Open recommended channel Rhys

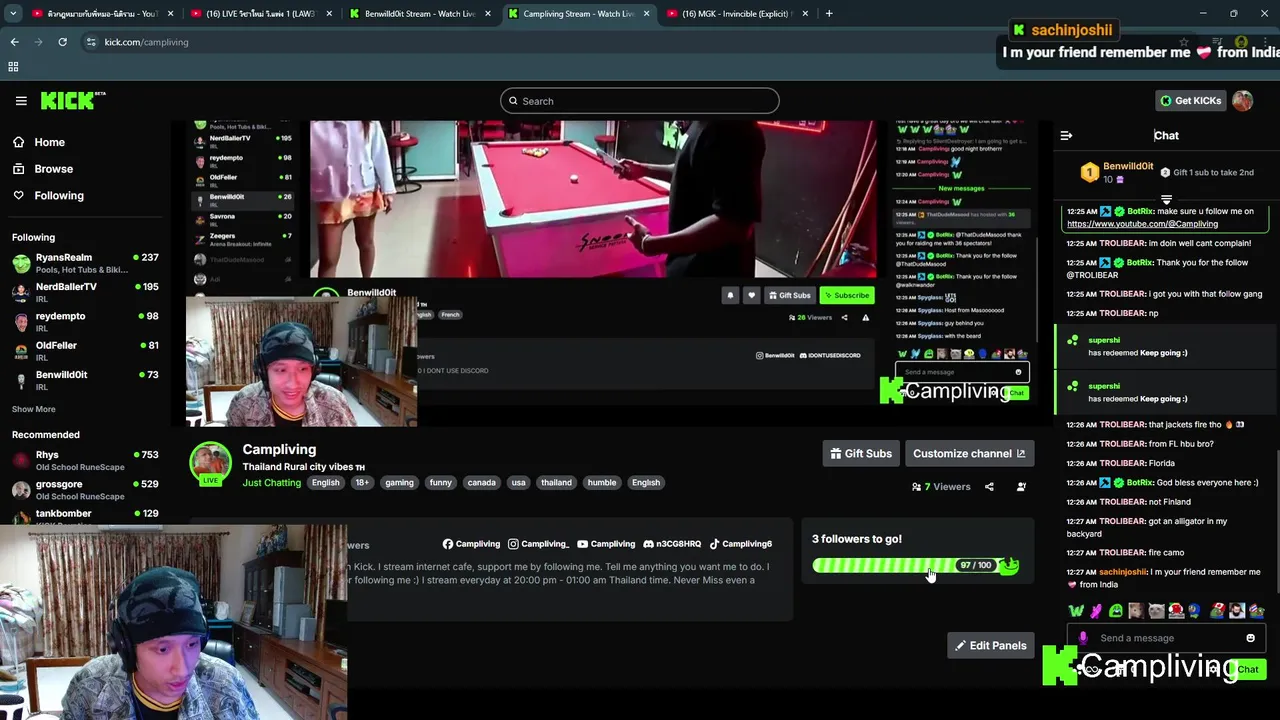coord(85,460)
